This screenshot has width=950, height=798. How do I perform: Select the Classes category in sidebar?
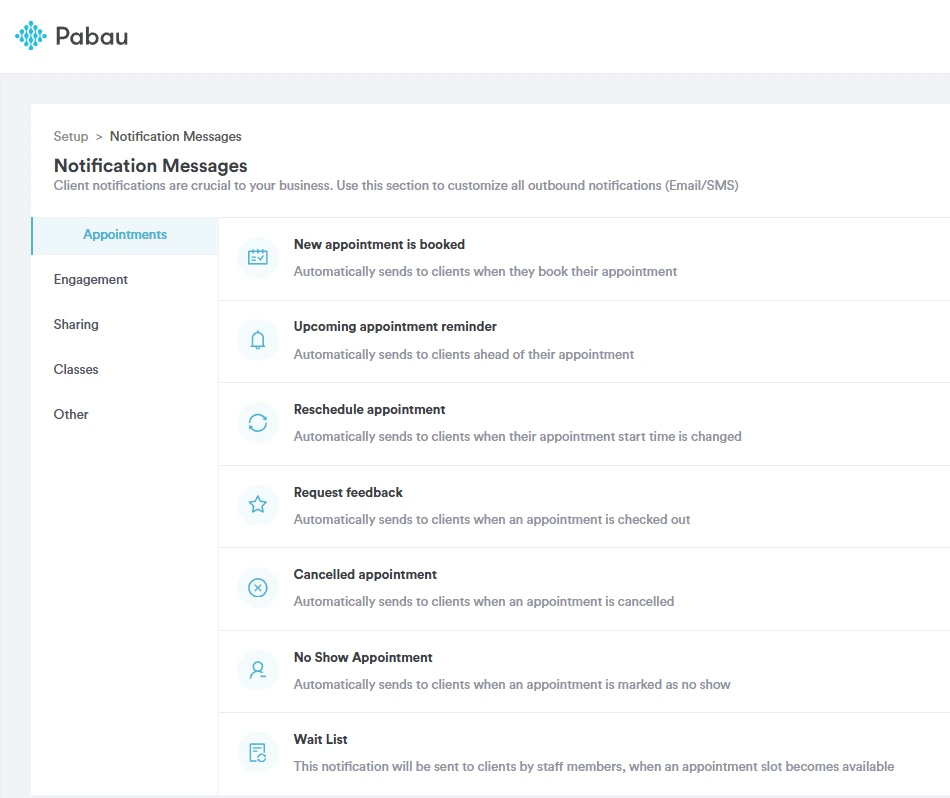pyautogui.click(x=76, y=369)
